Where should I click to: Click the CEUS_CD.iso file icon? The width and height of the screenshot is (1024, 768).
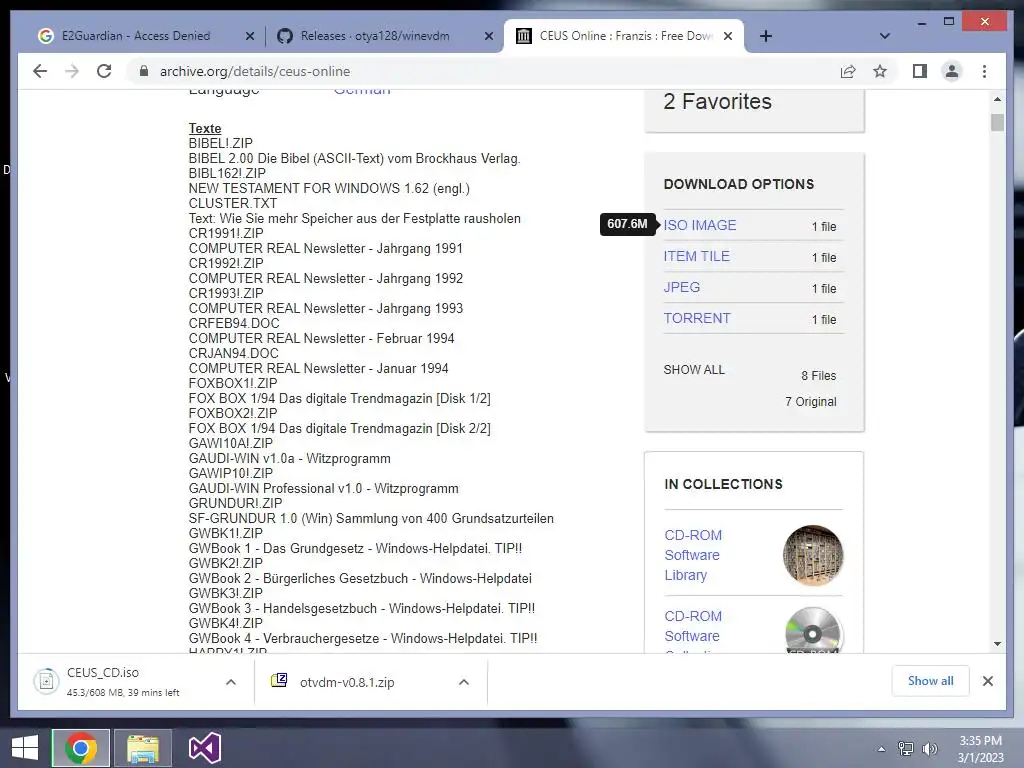46,682
